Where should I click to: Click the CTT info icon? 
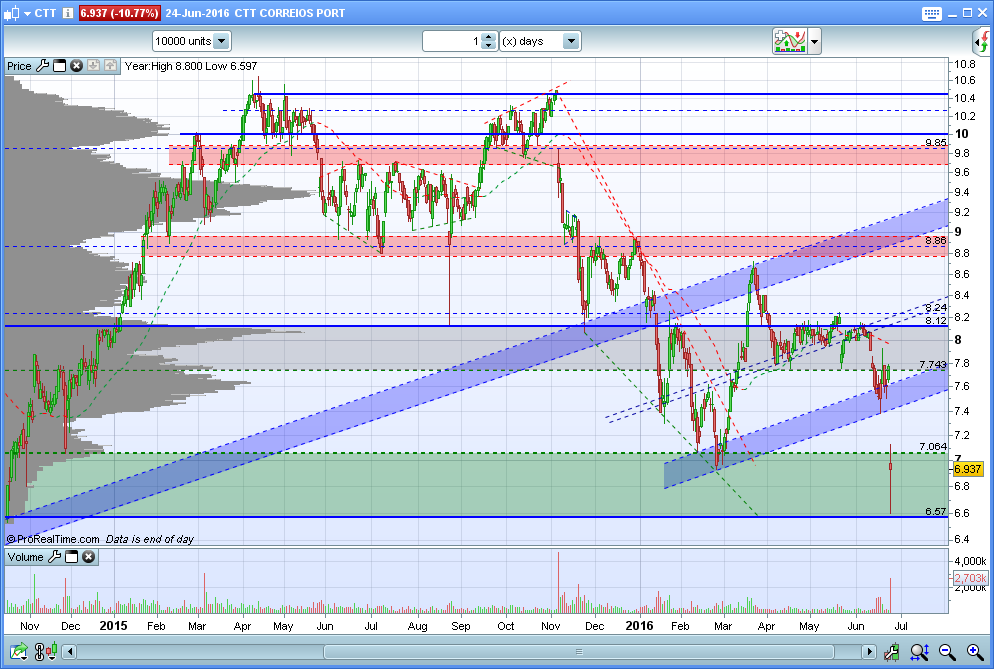[68, 13]
